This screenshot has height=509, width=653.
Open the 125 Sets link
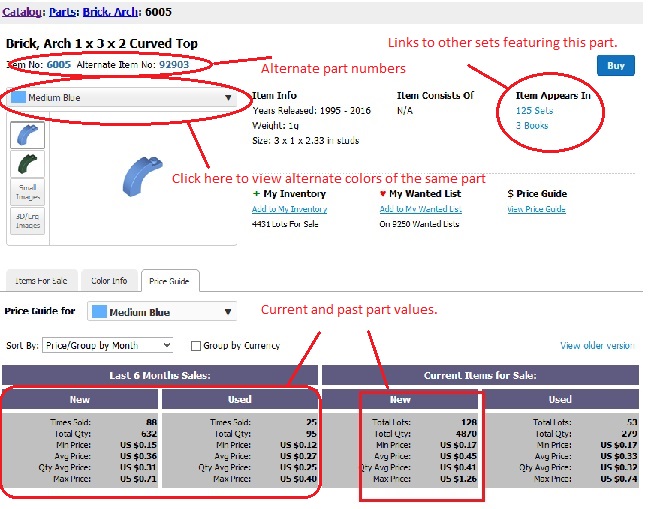point(534,111)
